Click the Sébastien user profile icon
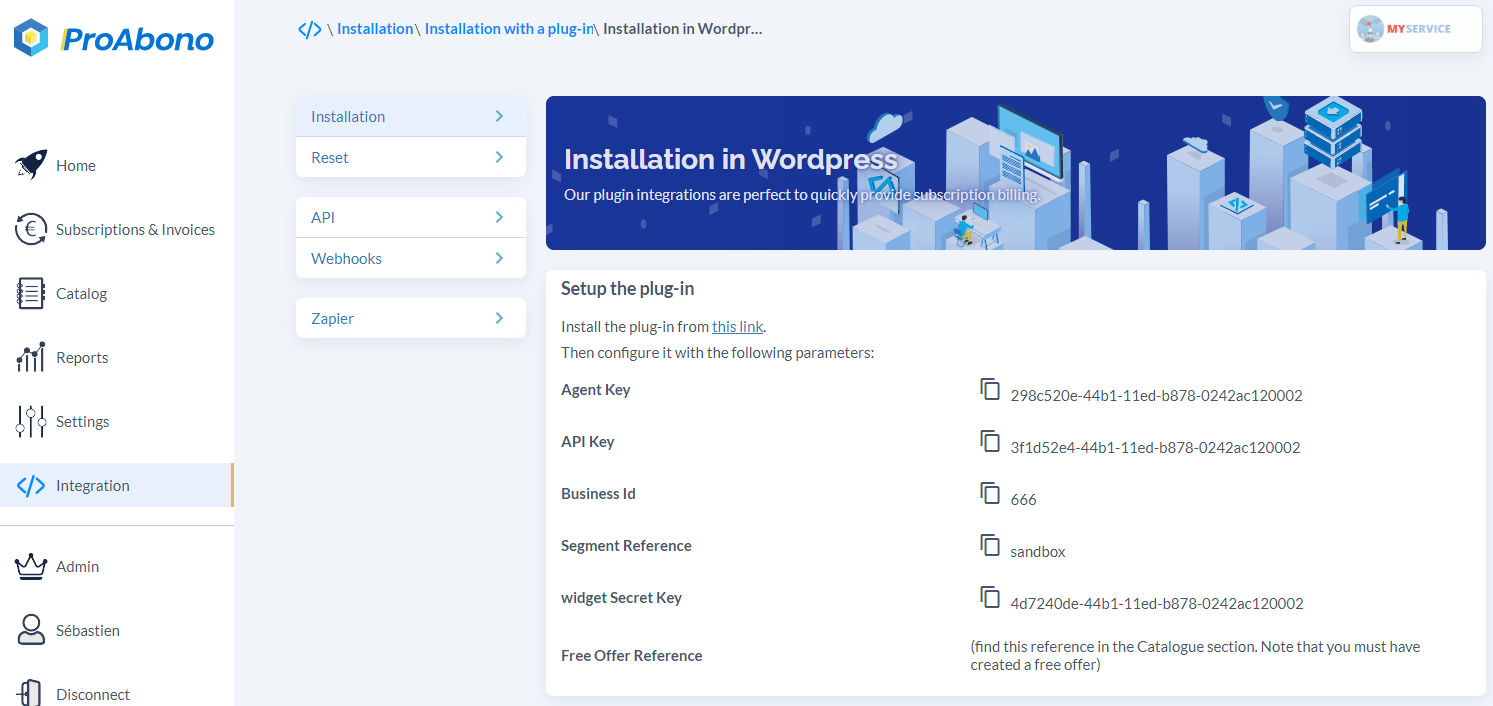1493x706 pixels. coord(31,630)
